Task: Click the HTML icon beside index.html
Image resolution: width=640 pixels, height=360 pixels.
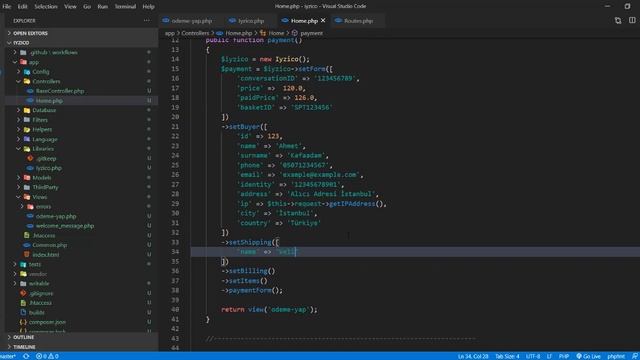Action: (x=27, y=255)
